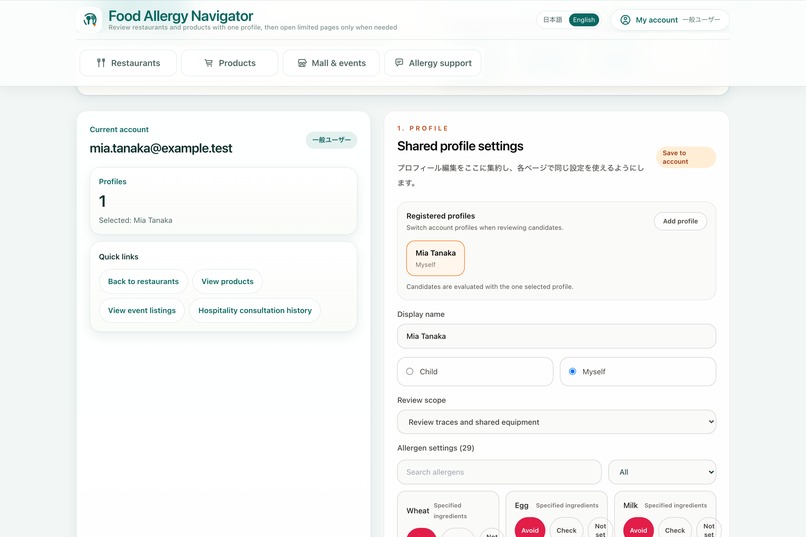Click the Selected: Mia Tanaka text
Screen dimensions: 806x537
[135, 220]
